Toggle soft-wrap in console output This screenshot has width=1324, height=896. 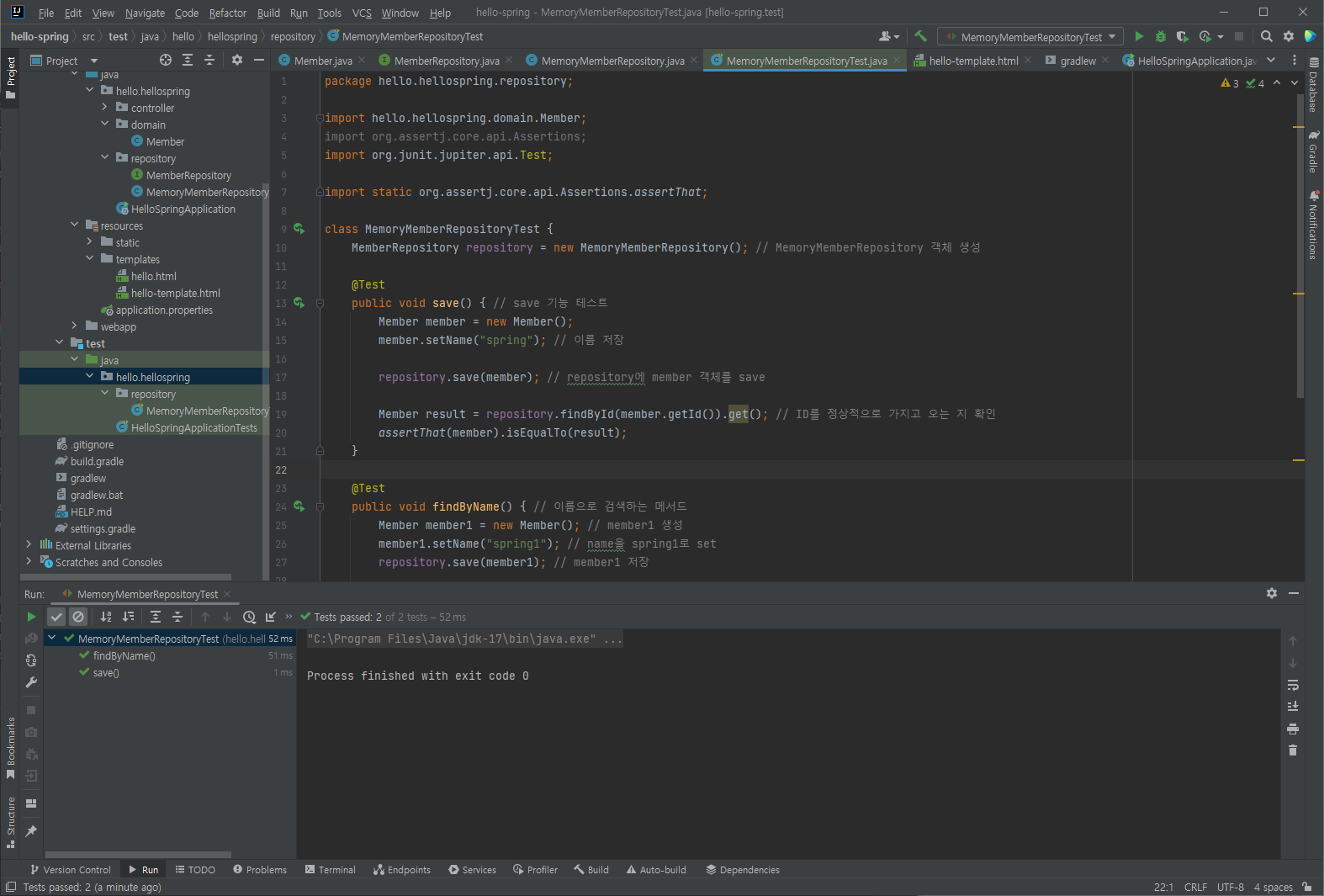[x=1293, y=685]
